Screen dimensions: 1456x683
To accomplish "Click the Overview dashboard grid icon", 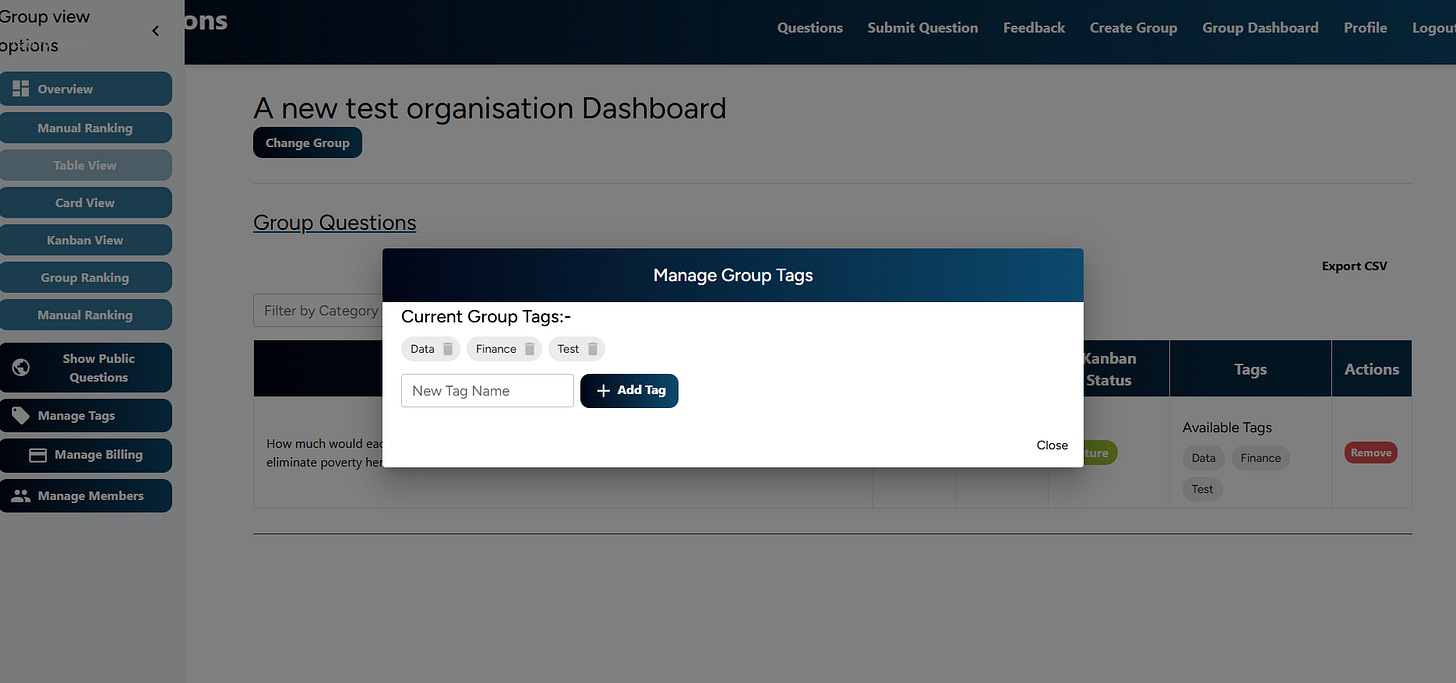I will click(x=20, y=88).
